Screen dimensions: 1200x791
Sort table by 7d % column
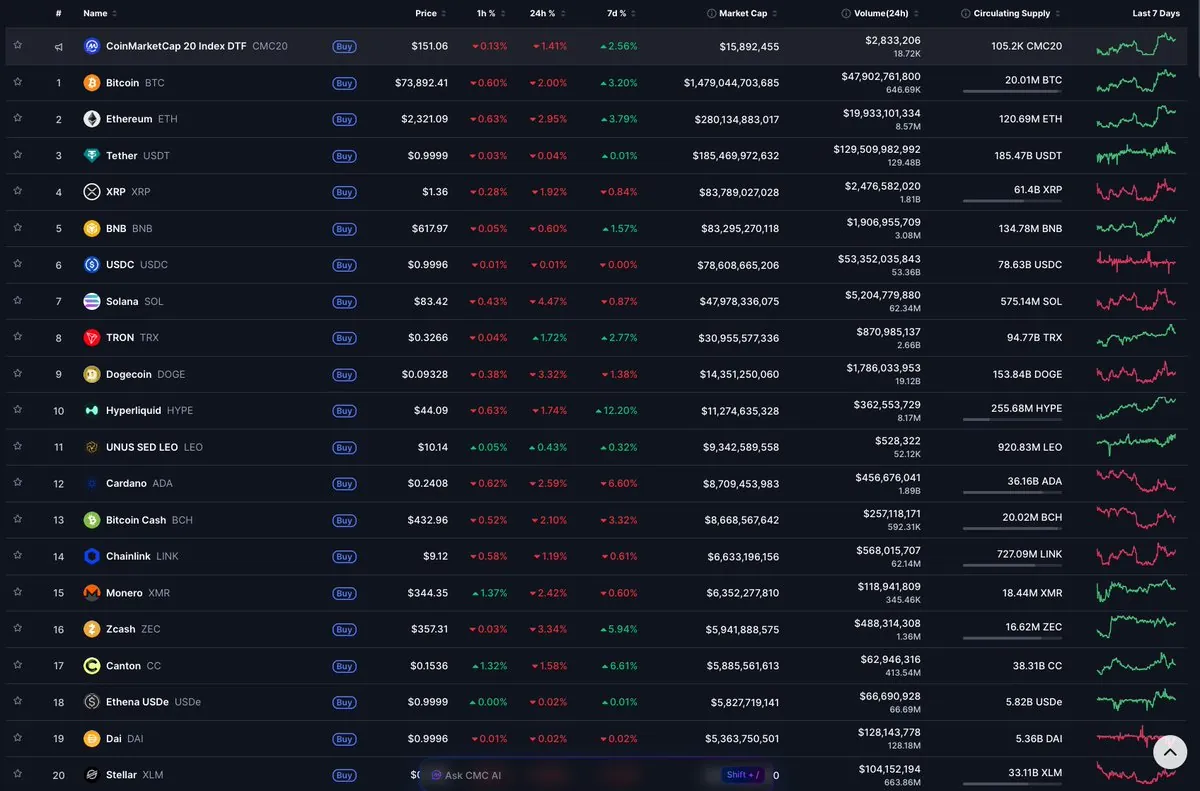(622, 14)
